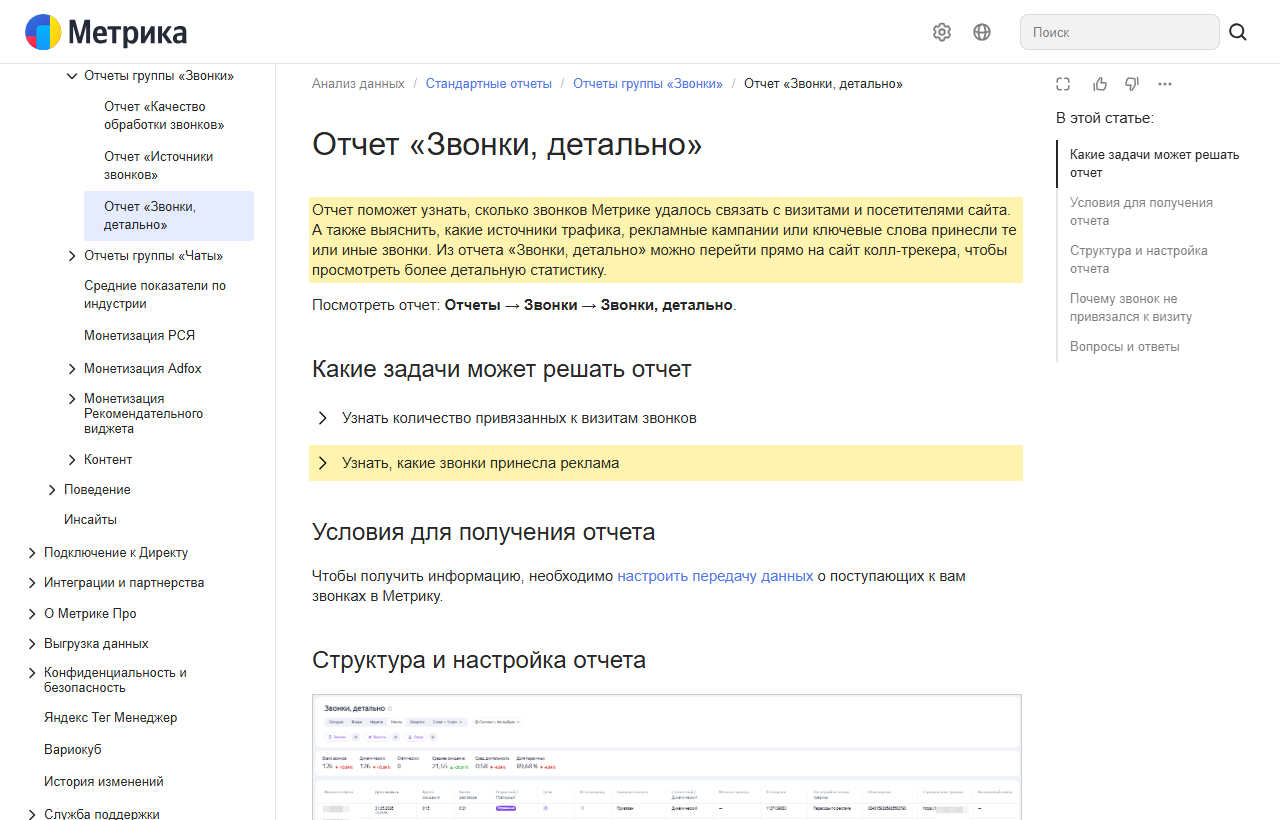Go to Отчеты группы «Звонки» breadcrumb
The image size is (1280, 820).
[648, 84]
